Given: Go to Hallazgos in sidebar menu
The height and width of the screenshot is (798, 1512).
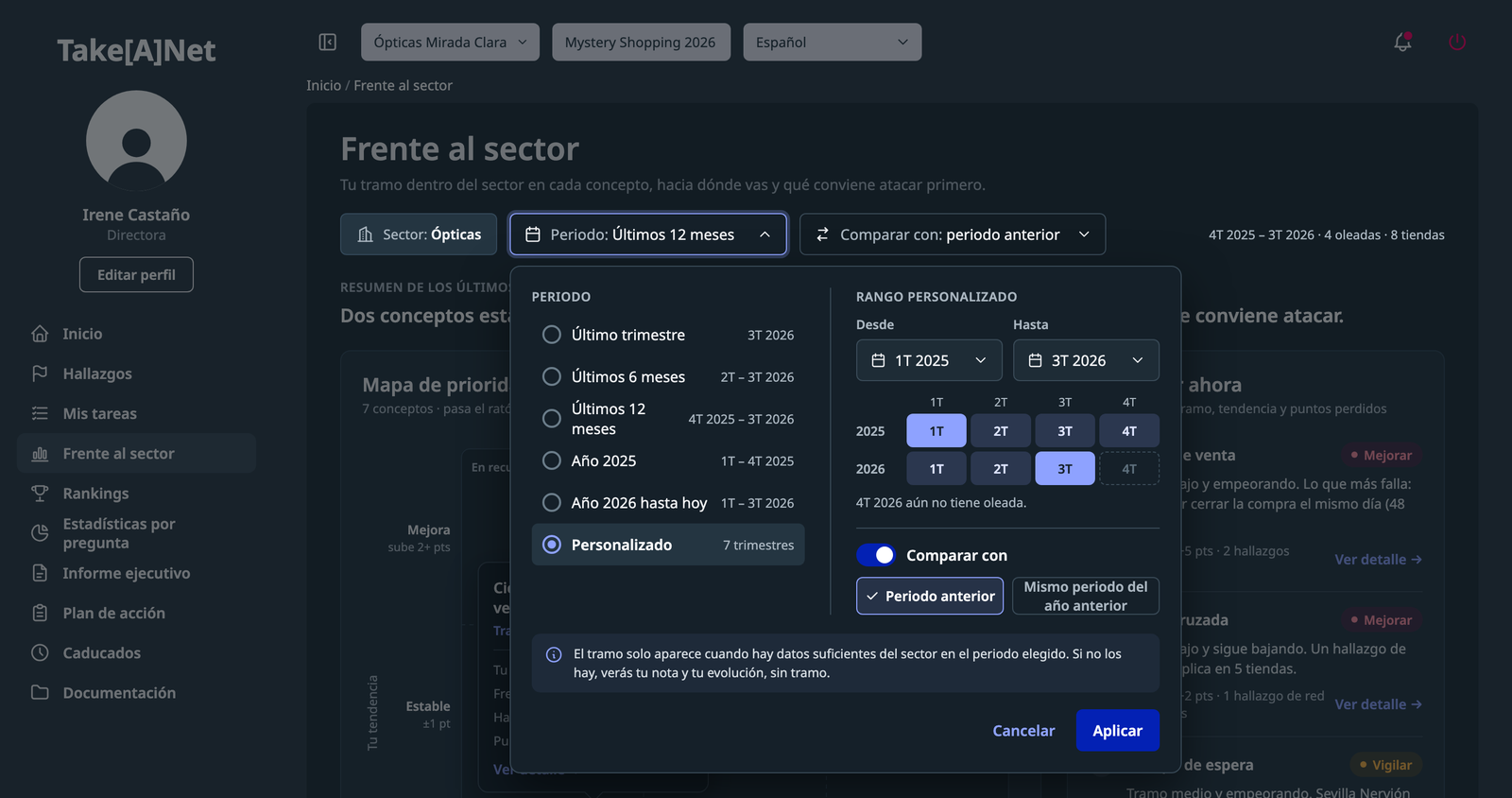Looking at the screenshot, I should 137,373.
